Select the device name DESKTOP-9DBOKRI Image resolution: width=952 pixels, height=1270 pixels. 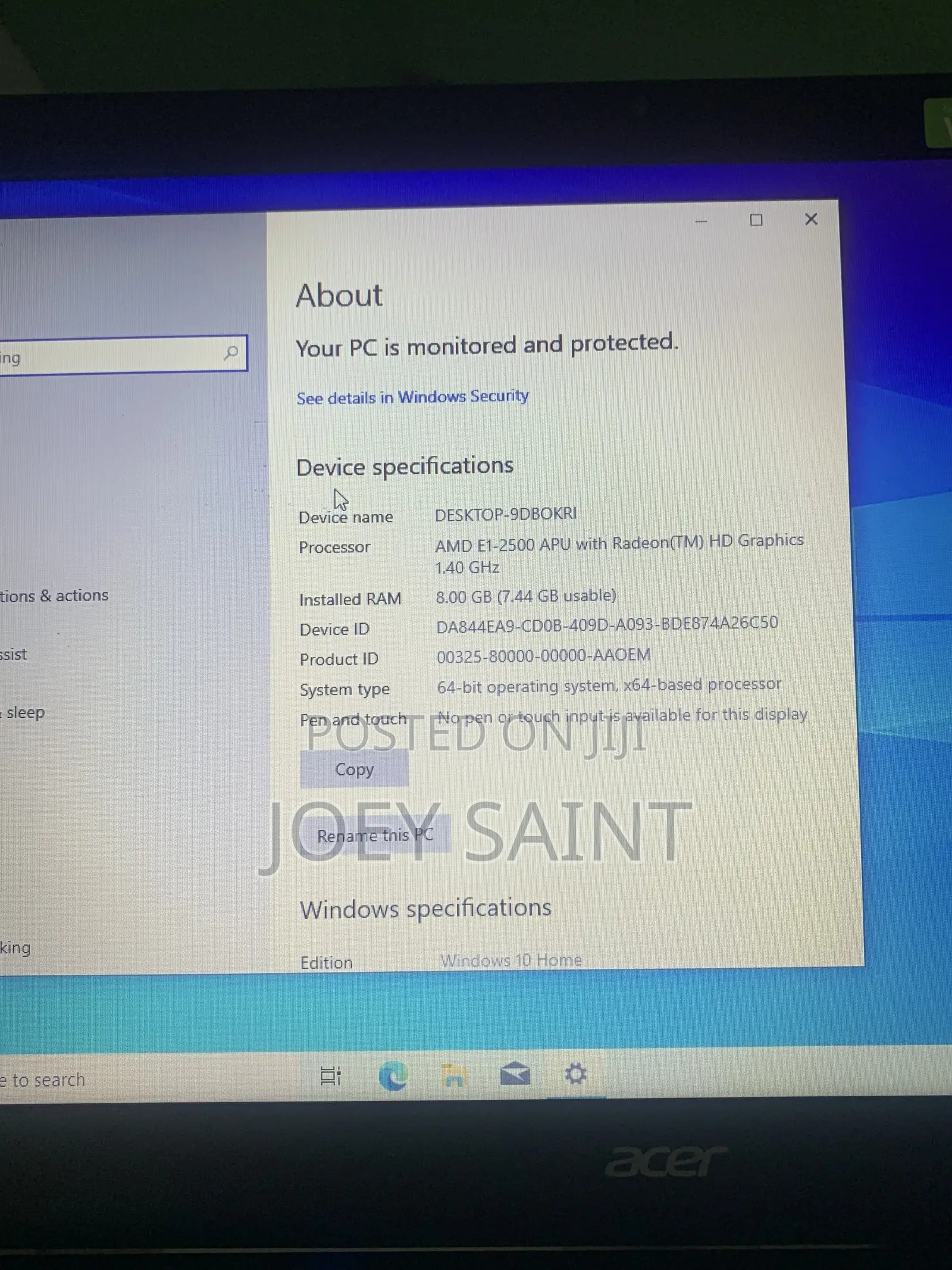click(x=506, y=514)
